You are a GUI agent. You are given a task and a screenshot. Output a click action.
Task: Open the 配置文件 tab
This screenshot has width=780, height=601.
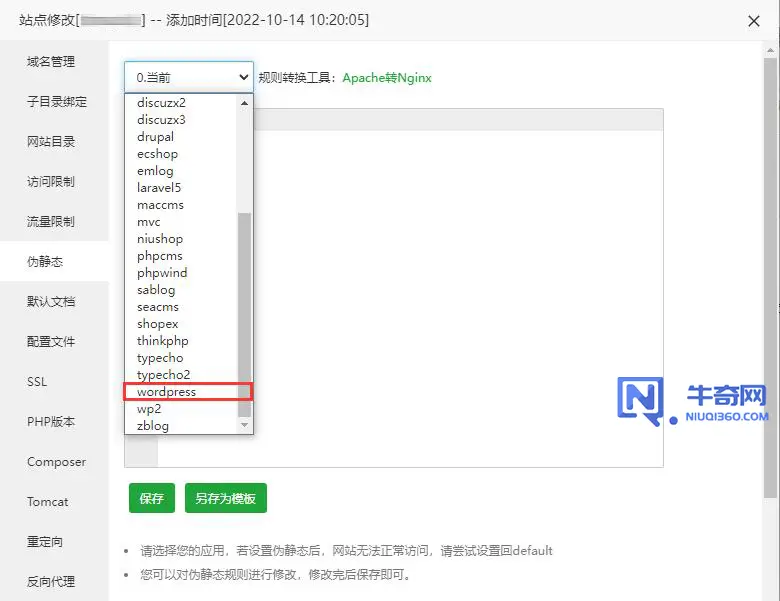(54, 342)
